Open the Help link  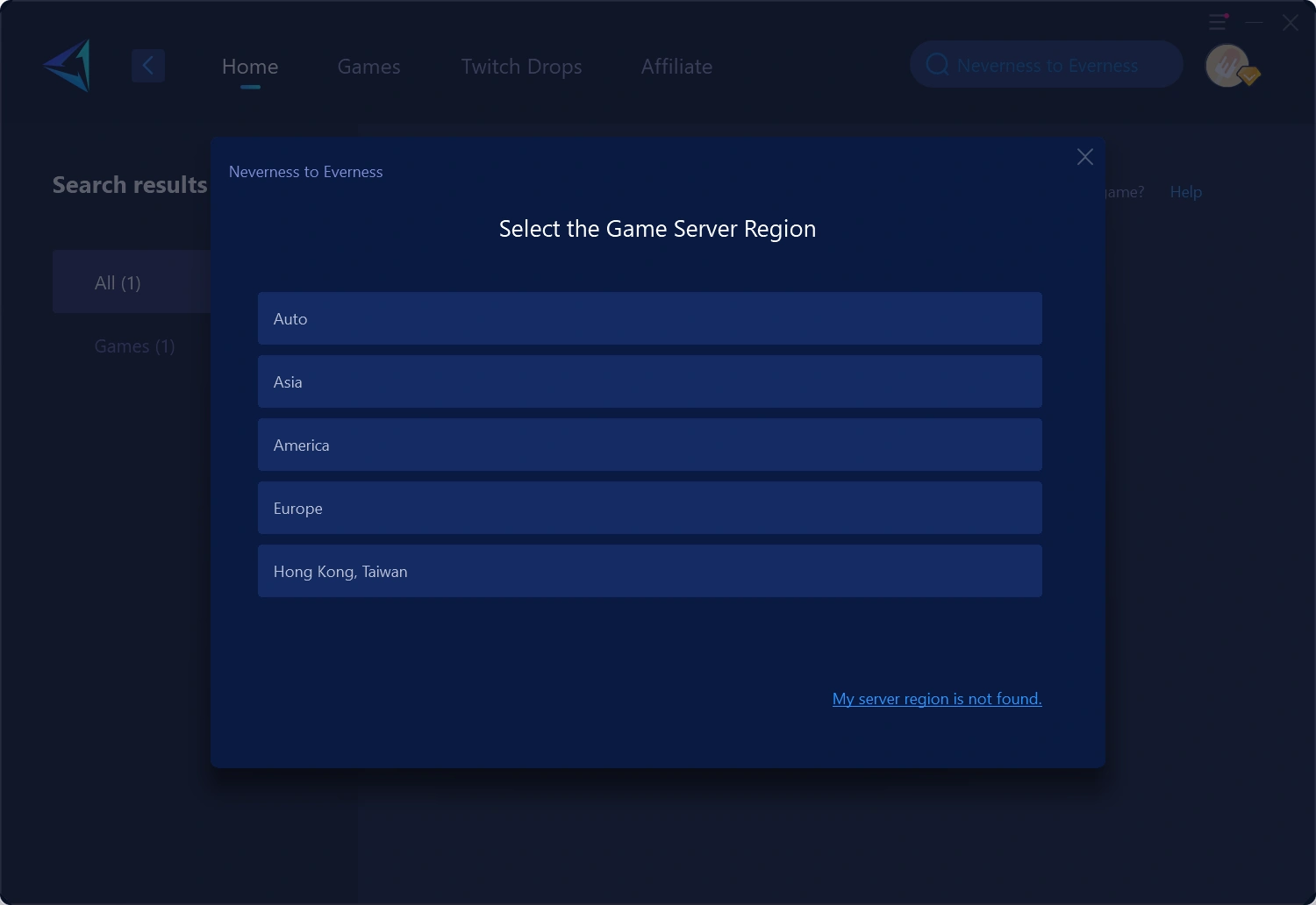coord(1185,192)
